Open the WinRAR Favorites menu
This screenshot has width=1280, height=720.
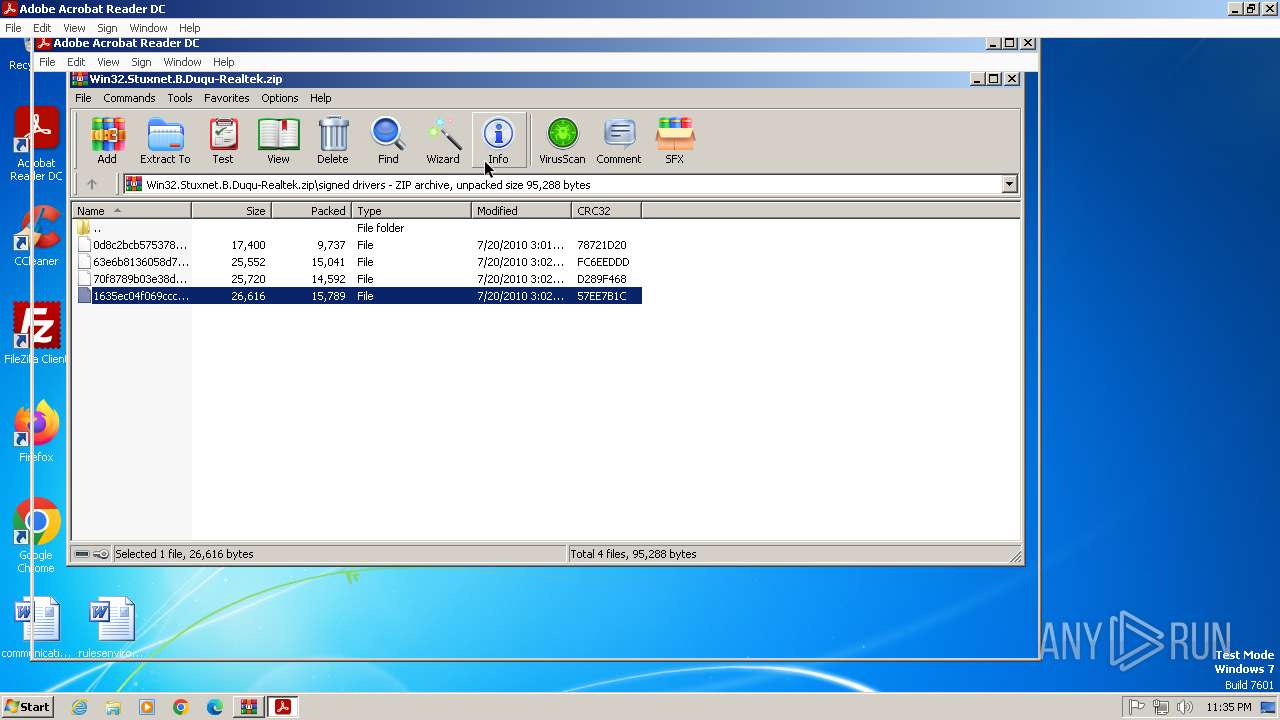click(227, 98)
